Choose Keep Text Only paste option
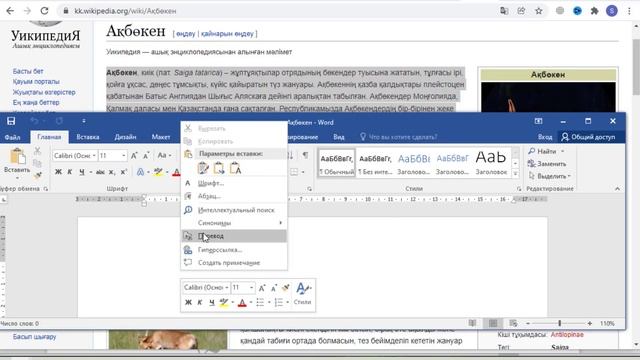Screen dimensions: 640x360 (235, 168)
